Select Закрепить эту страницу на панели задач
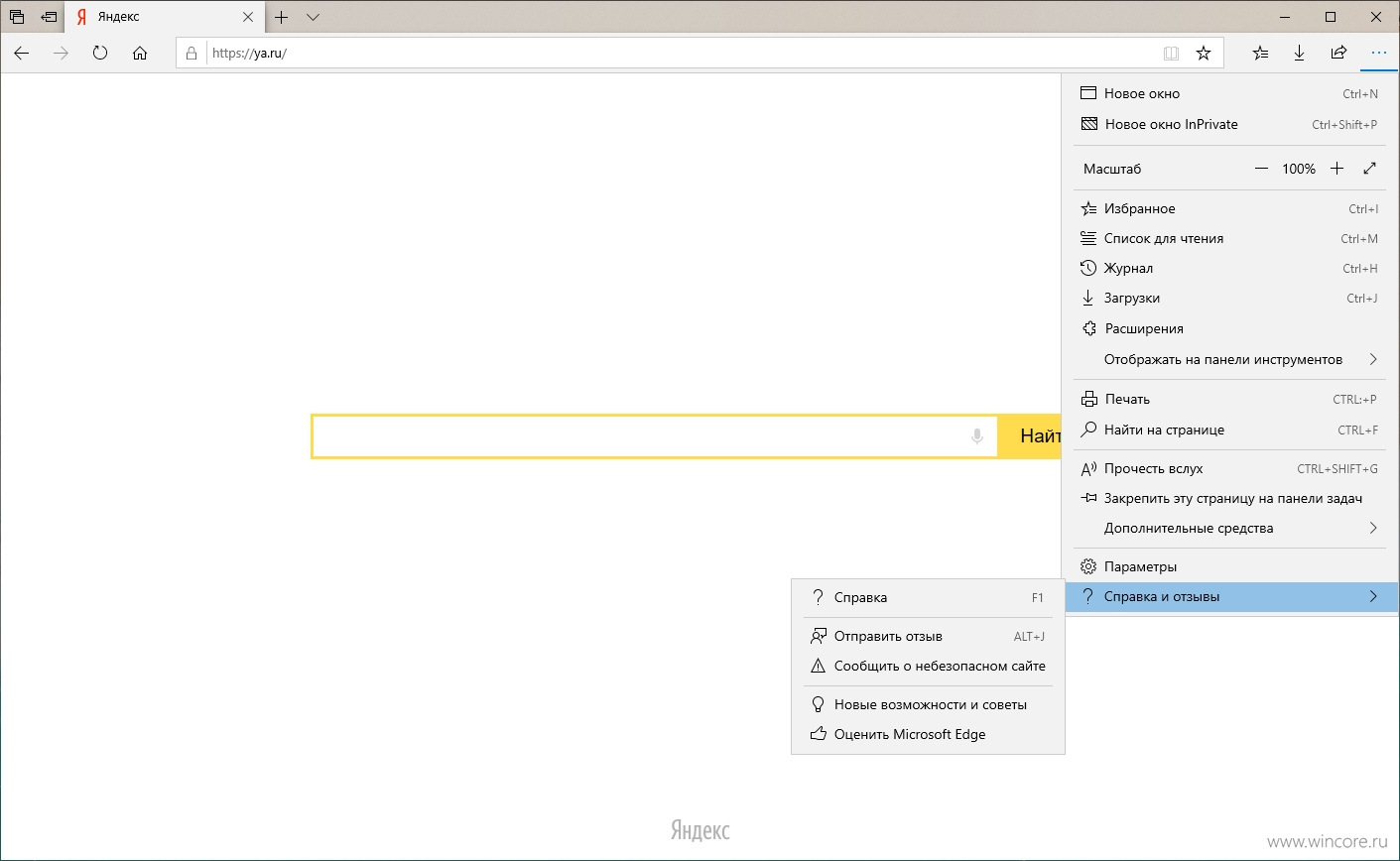This screenshot has height=861, width=1400. (1229, 498)
